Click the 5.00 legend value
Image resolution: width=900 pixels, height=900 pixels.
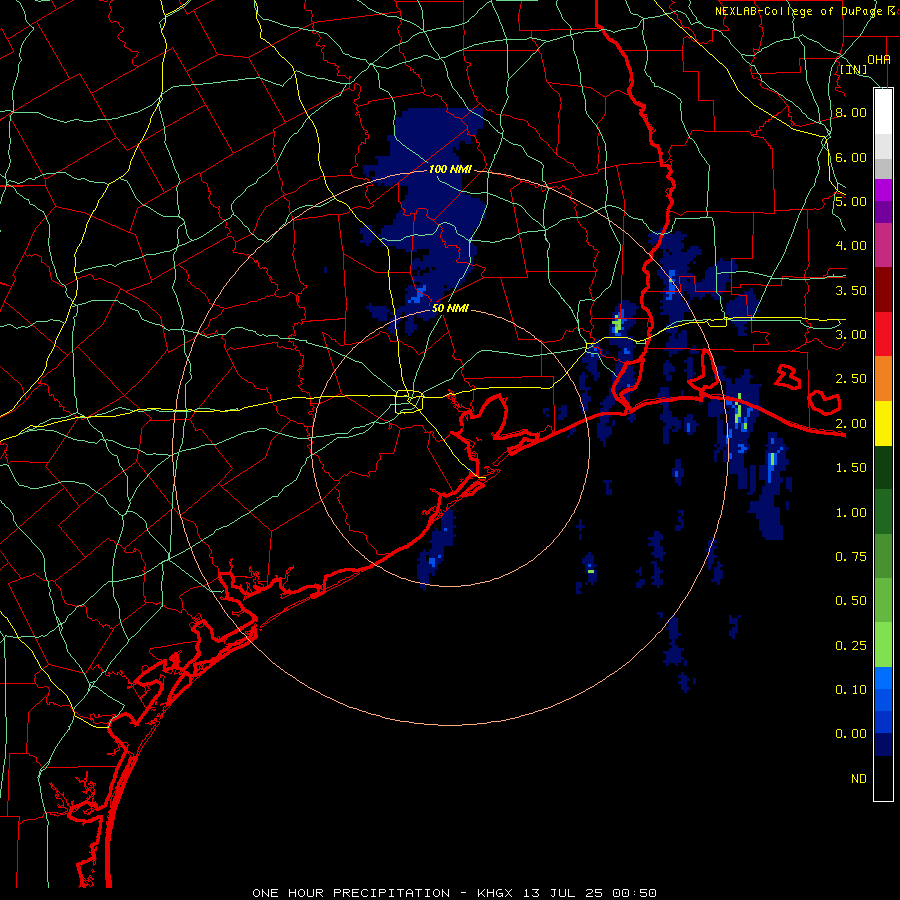coord(851,201)
